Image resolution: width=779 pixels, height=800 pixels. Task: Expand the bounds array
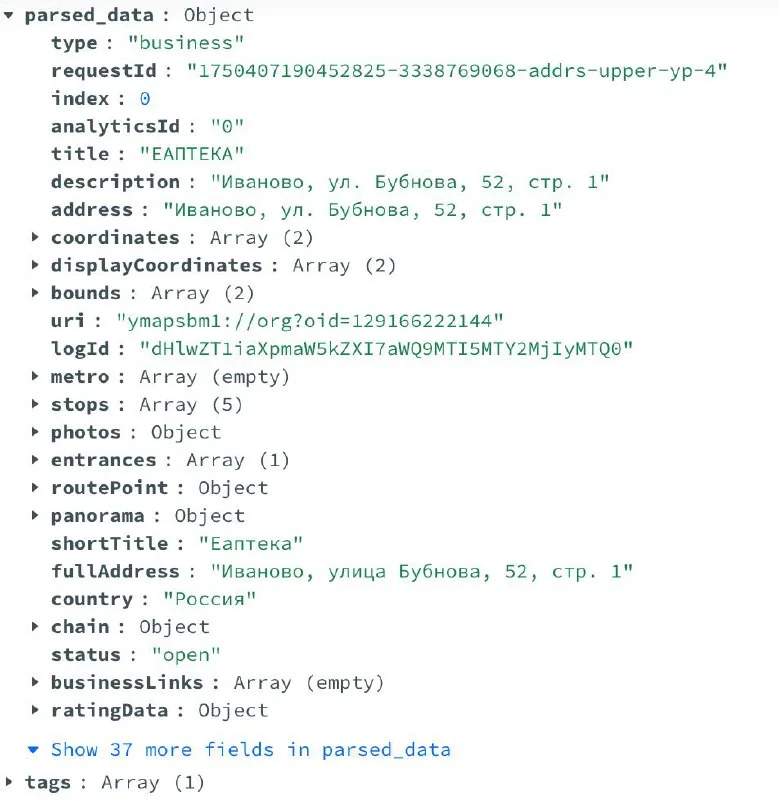point(36,293)
